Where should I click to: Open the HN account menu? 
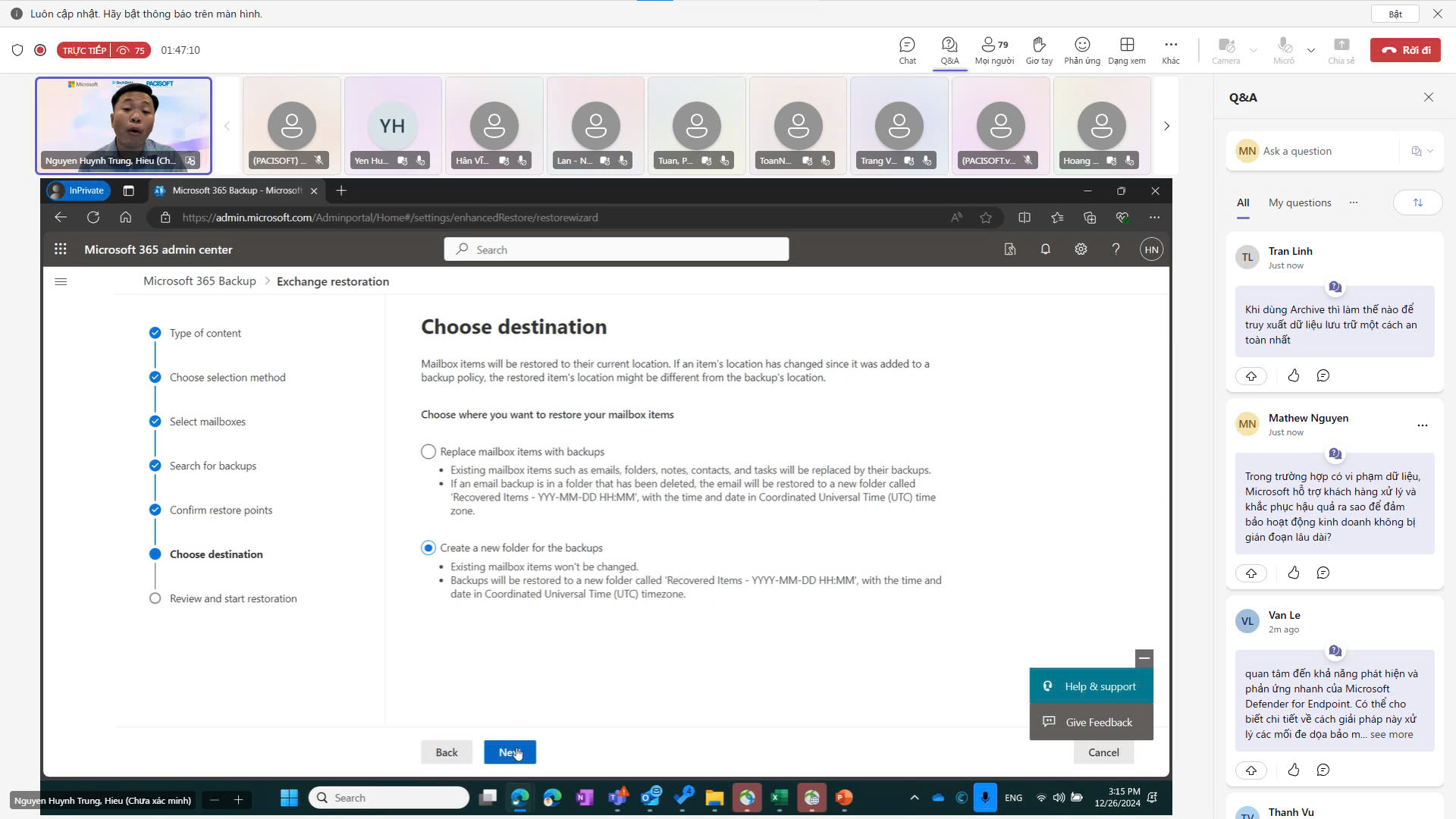pos(1151,249)
